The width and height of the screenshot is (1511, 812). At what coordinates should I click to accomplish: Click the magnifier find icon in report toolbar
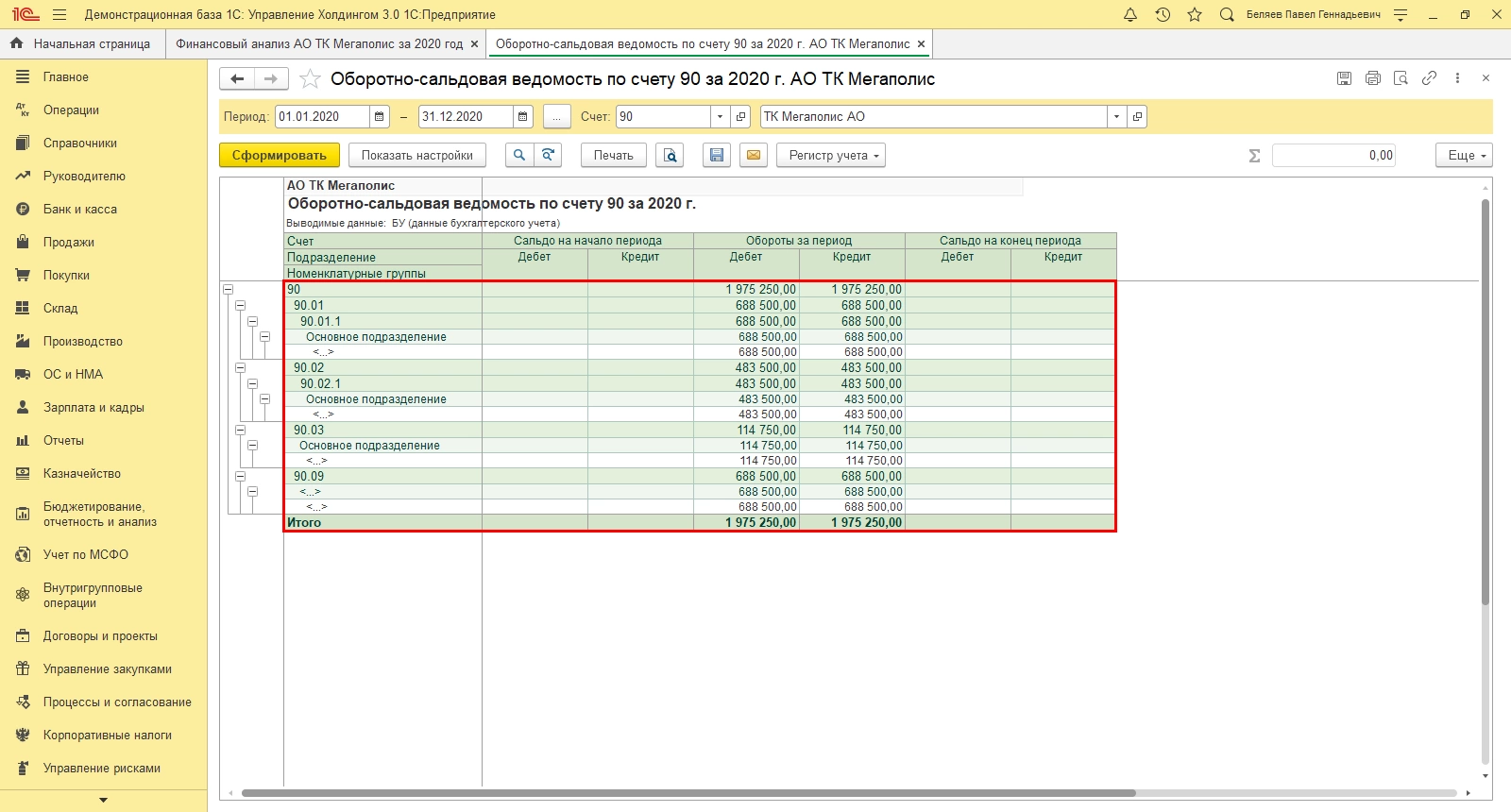[x=518, y=156]
